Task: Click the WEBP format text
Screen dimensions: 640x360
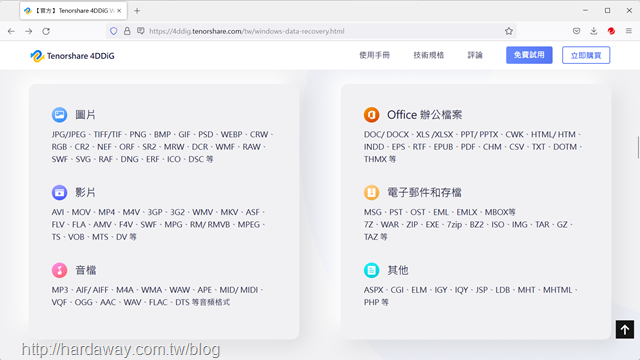Action: (x=231, y=134)
